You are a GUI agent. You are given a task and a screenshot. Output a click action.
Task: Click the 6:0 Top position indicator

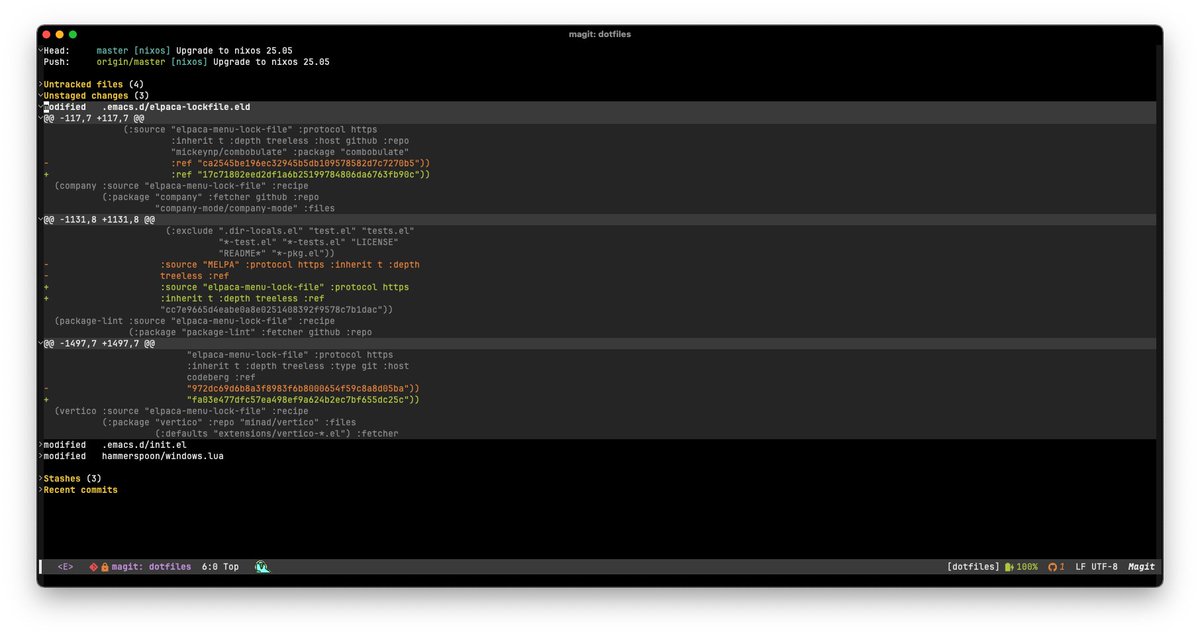tap(220, 567)
